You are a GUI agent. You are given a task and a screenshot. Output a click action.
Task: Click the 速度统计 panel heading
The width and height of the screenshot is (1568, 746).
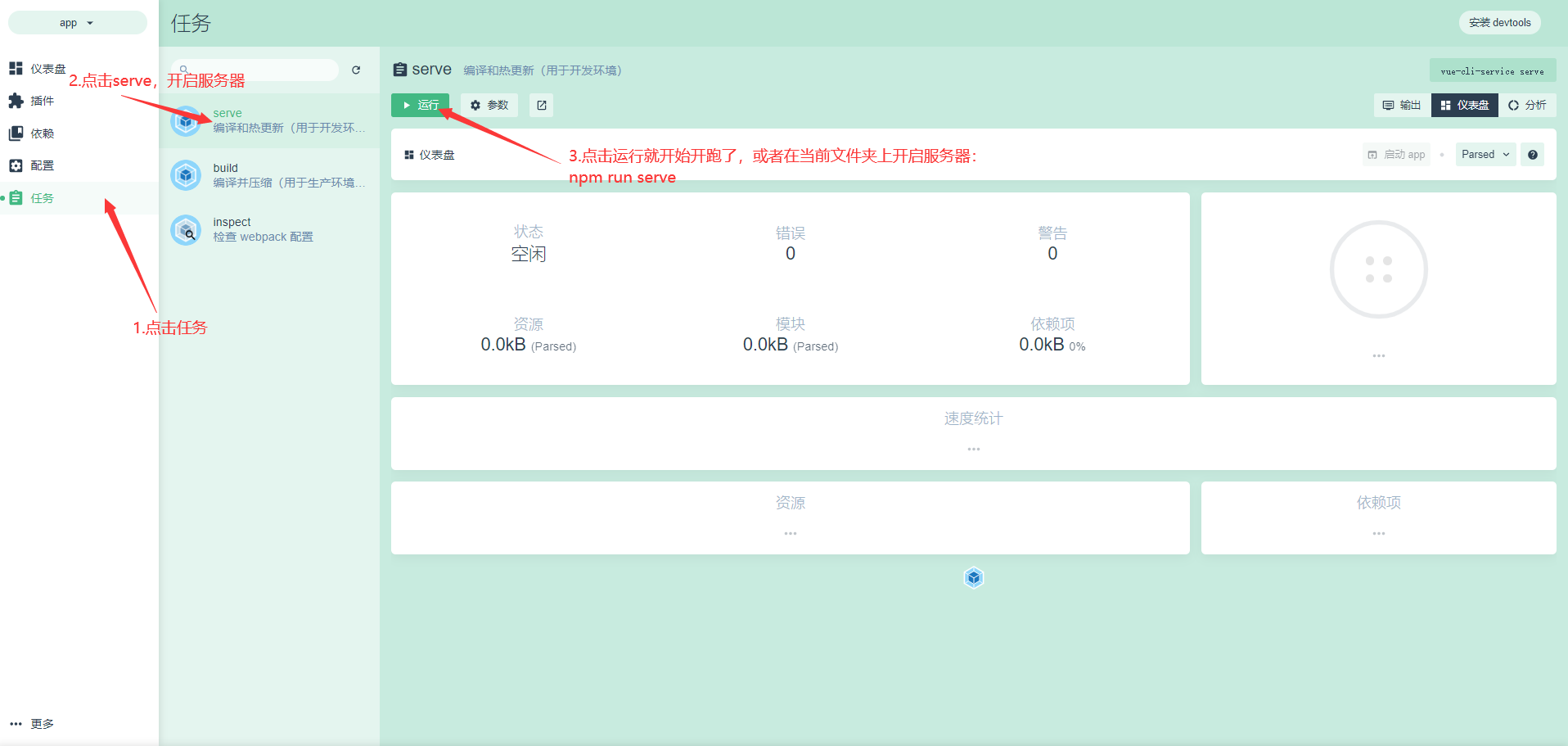coord(973,418)
